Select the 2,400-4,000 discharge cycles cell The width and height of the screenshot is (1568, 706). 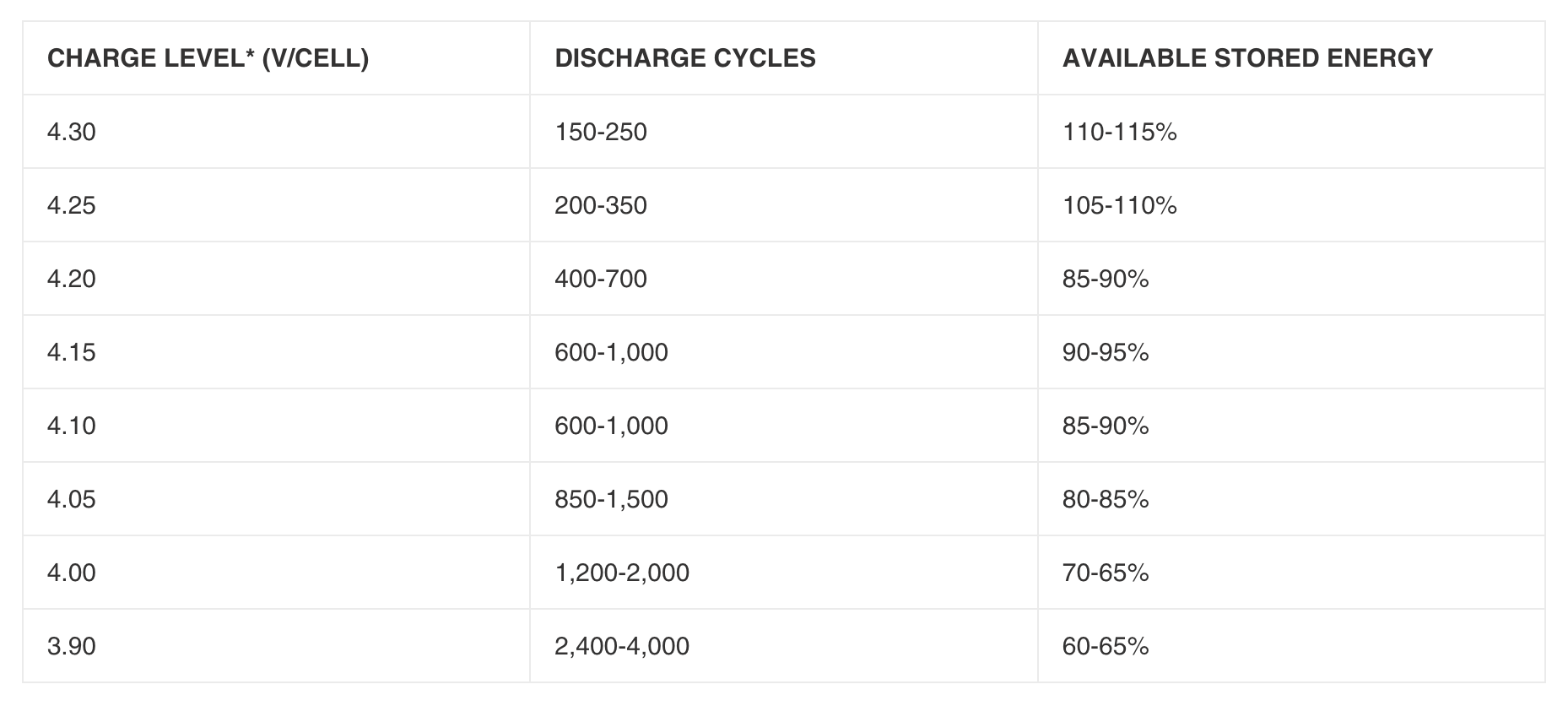784,646
